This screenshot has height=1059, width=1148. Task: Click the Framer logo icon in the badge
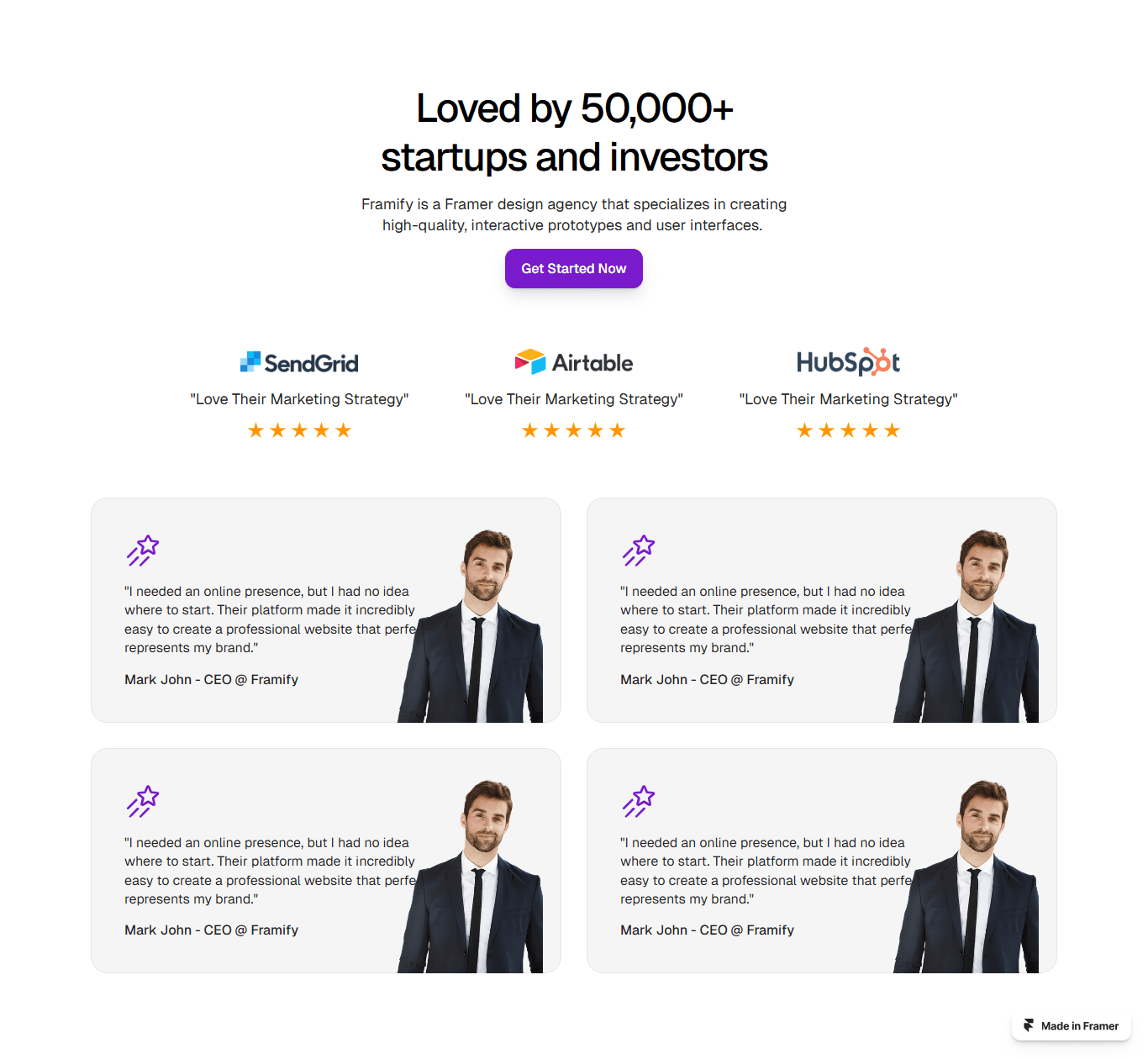[x=1029, y=1025]
